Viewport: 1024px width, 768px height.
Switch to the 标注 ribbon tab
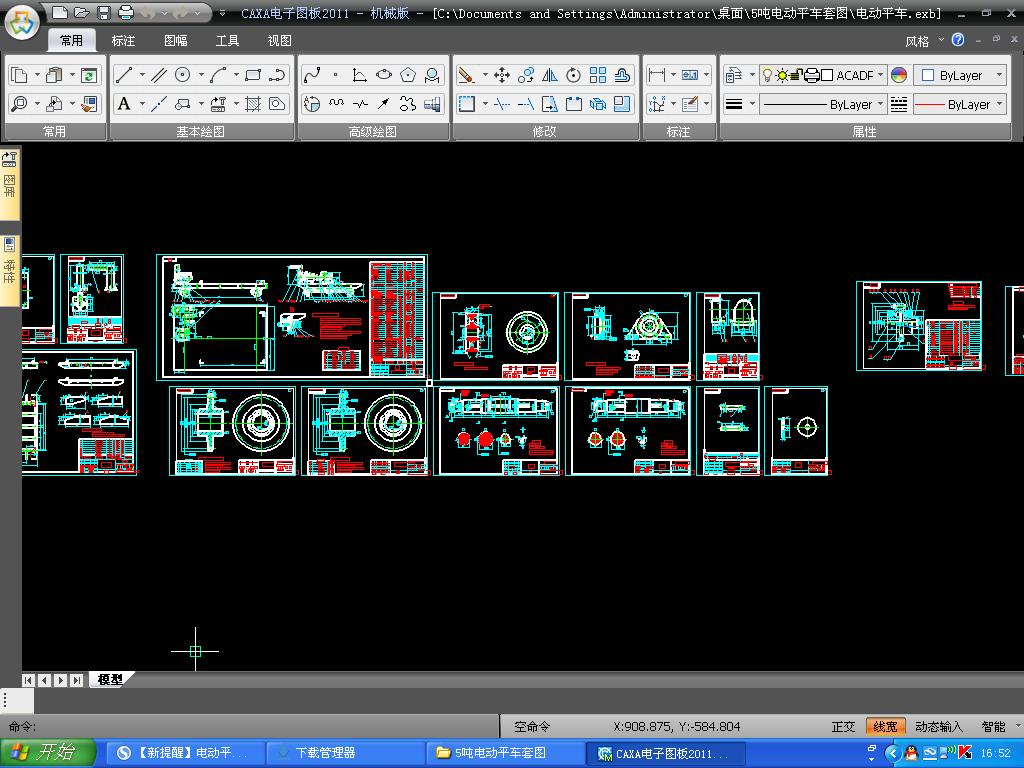pyautogui.click(x=124, y=41)
